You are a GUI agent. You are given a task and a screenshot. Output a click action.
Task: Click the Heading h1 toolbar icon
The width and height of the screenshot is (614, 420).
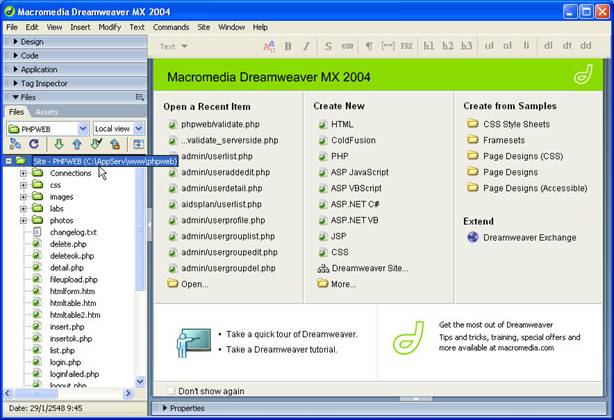(x=429, y=46)
